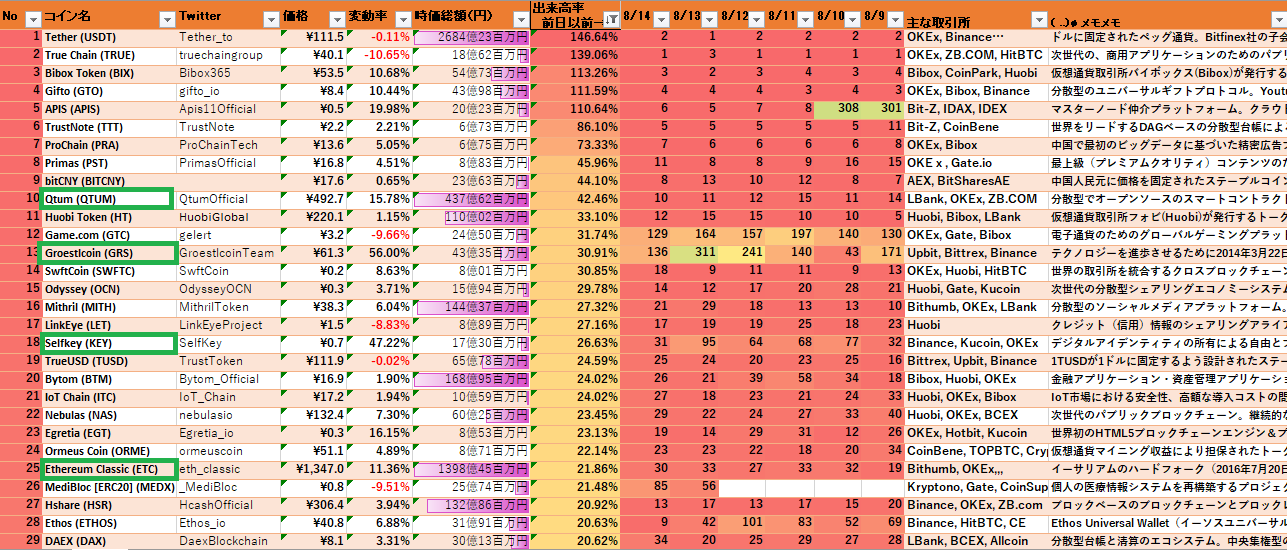Select Tether's market cap data bar cell

(471, 37)
